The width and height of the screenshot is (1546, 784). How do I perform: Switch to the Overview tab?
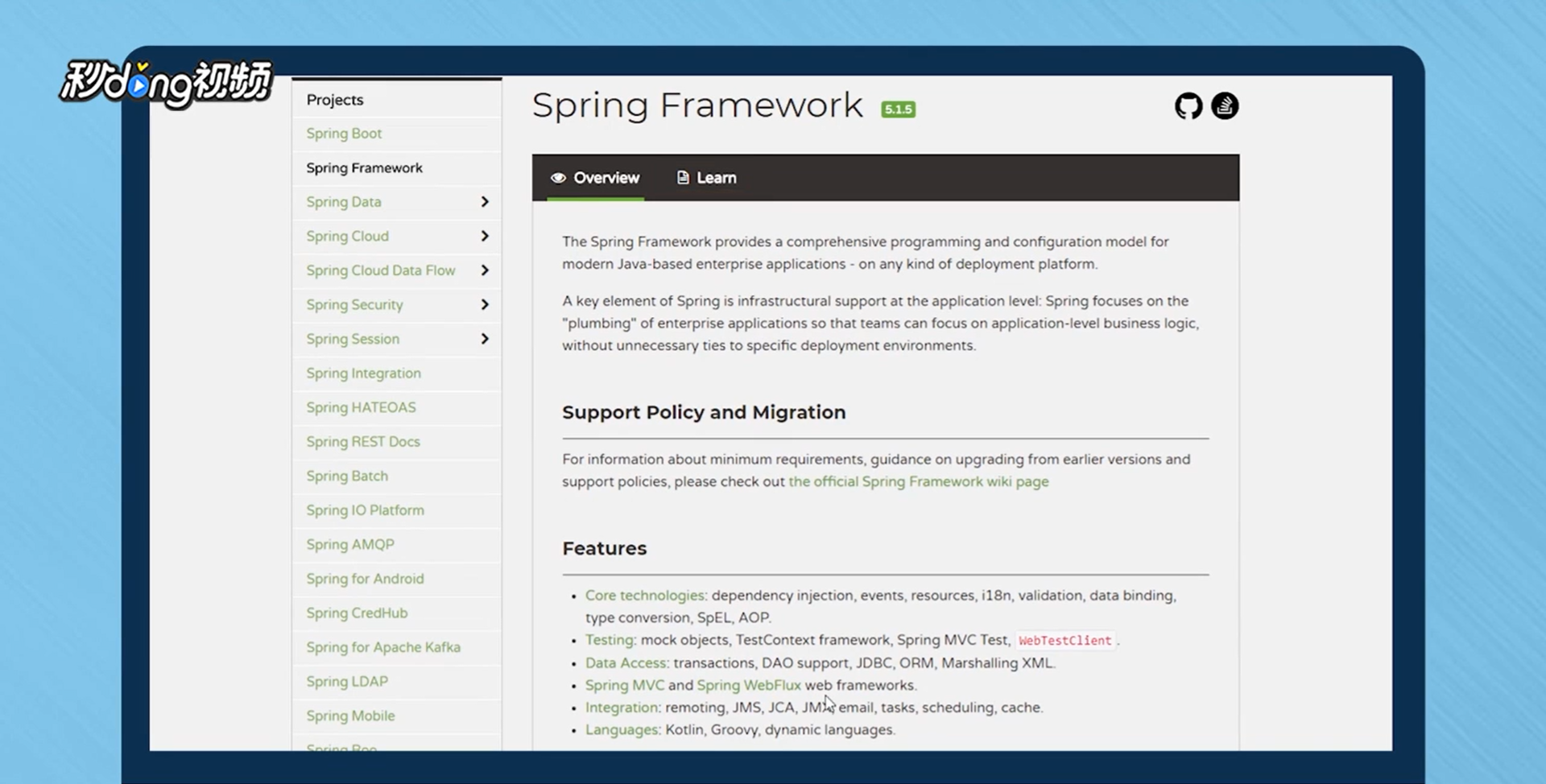pos(595,178)
